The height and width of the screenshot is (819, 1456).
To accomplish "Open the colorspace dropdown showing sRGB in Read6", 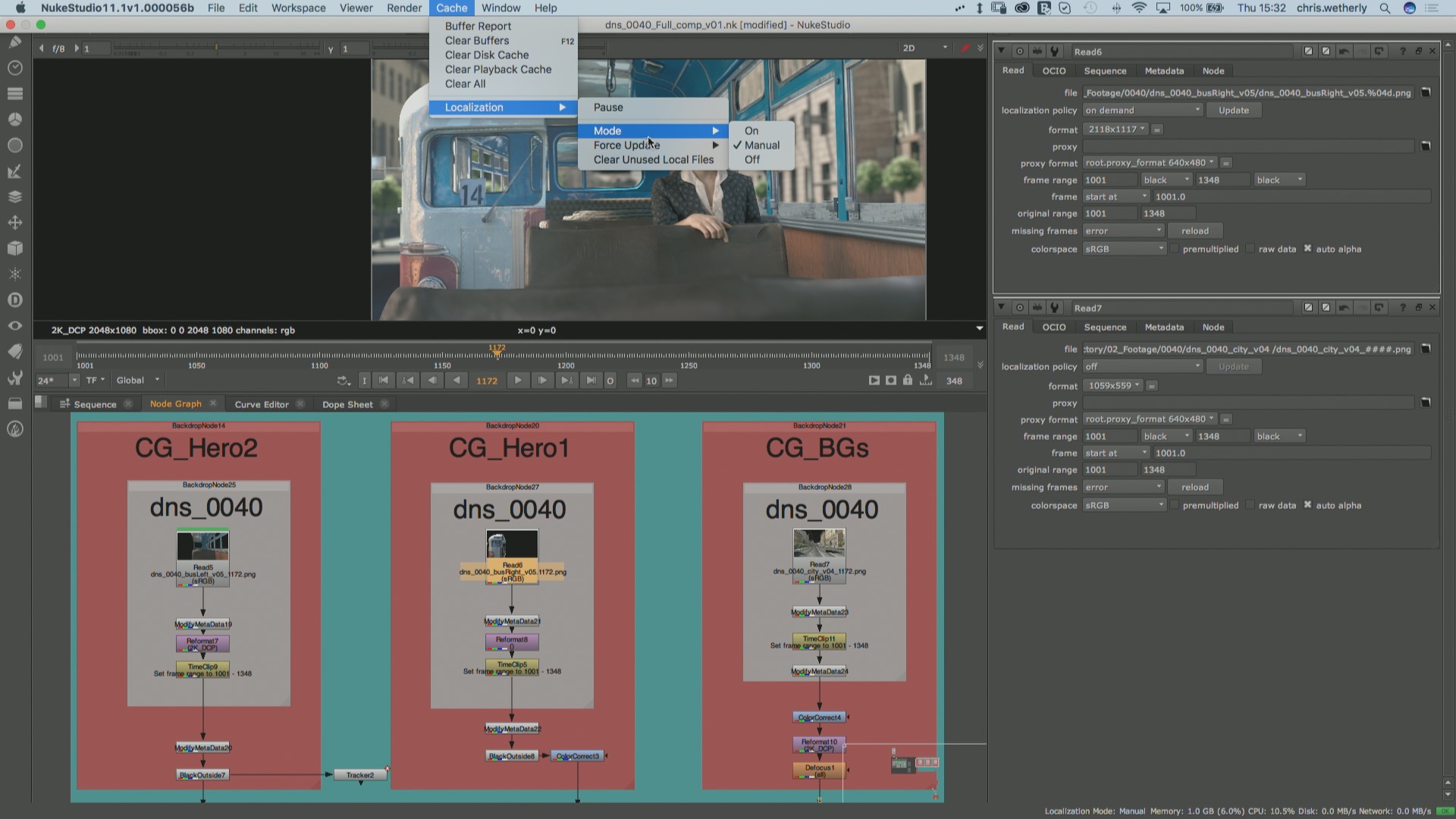I will [x=1123, y=249].
